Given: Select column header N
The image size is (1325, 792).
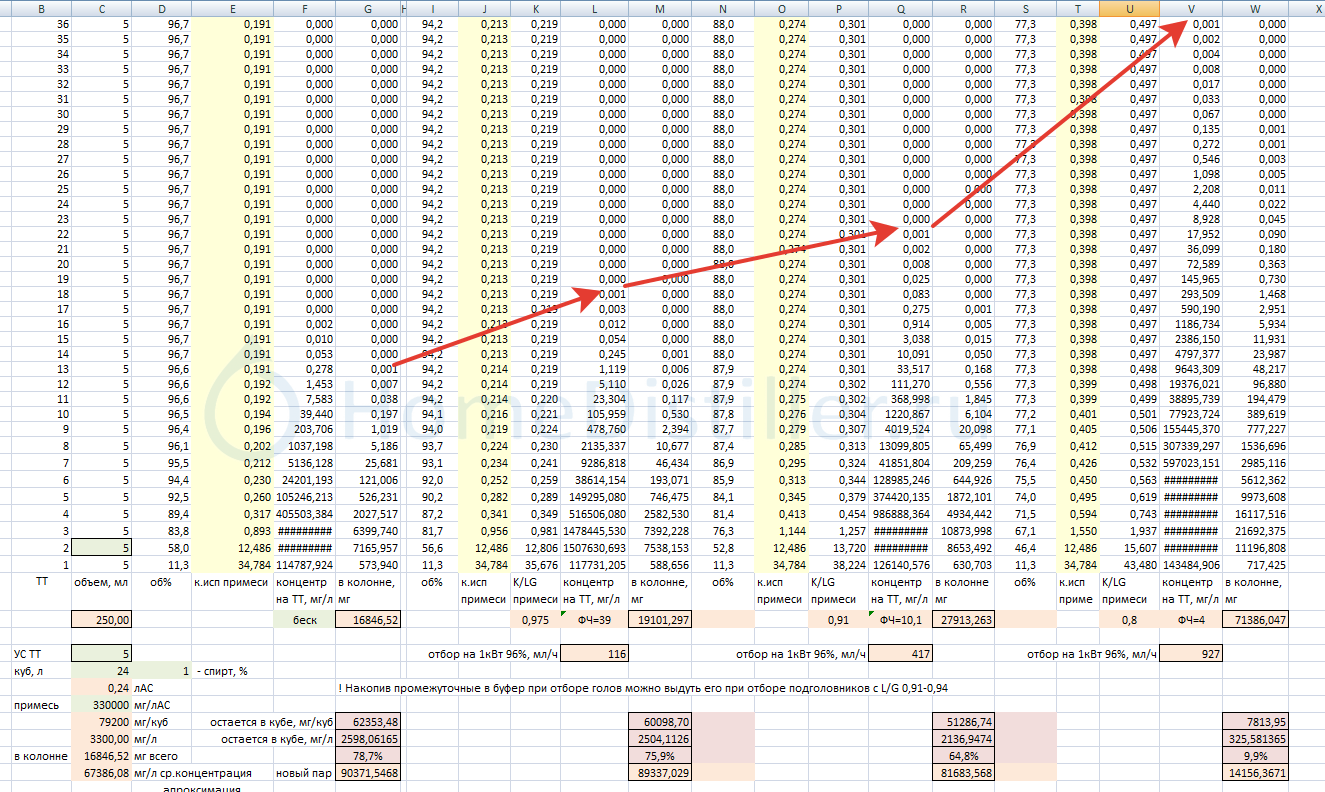Looking at the screenshot, I should (722, 7).
